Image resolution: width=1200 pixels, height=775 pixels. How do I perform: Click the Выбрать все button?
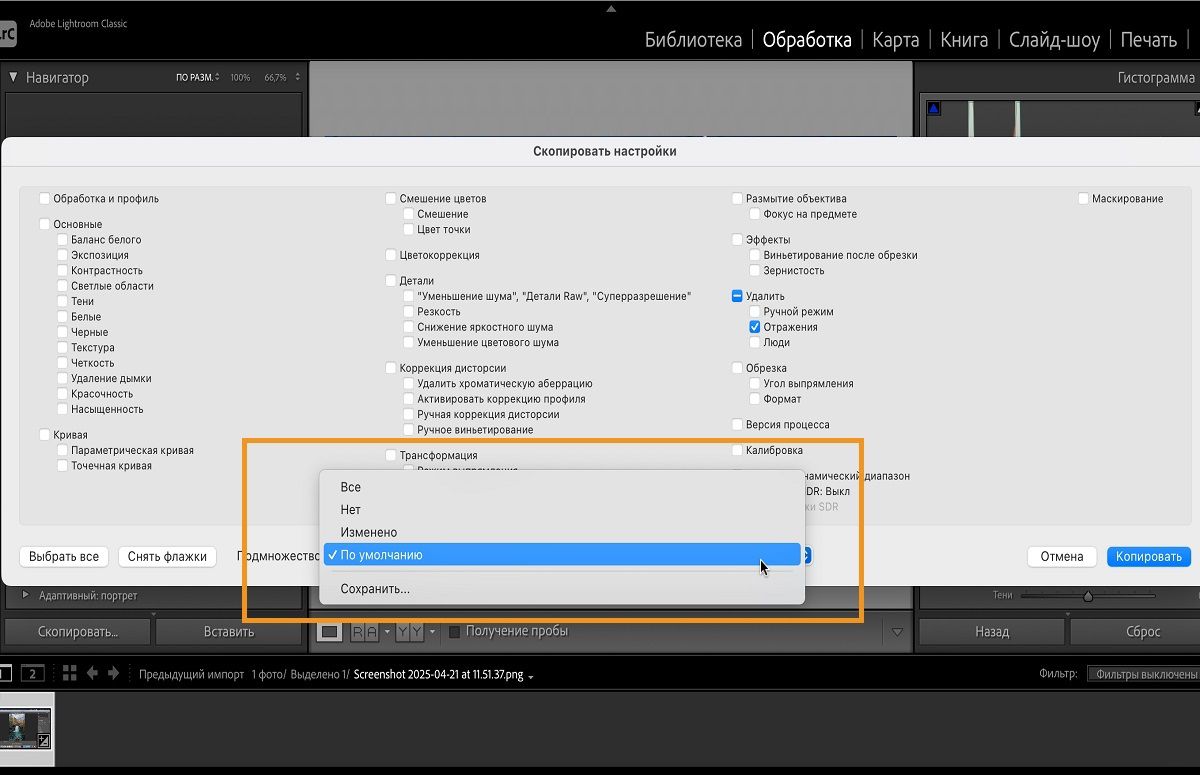(64, 556)
